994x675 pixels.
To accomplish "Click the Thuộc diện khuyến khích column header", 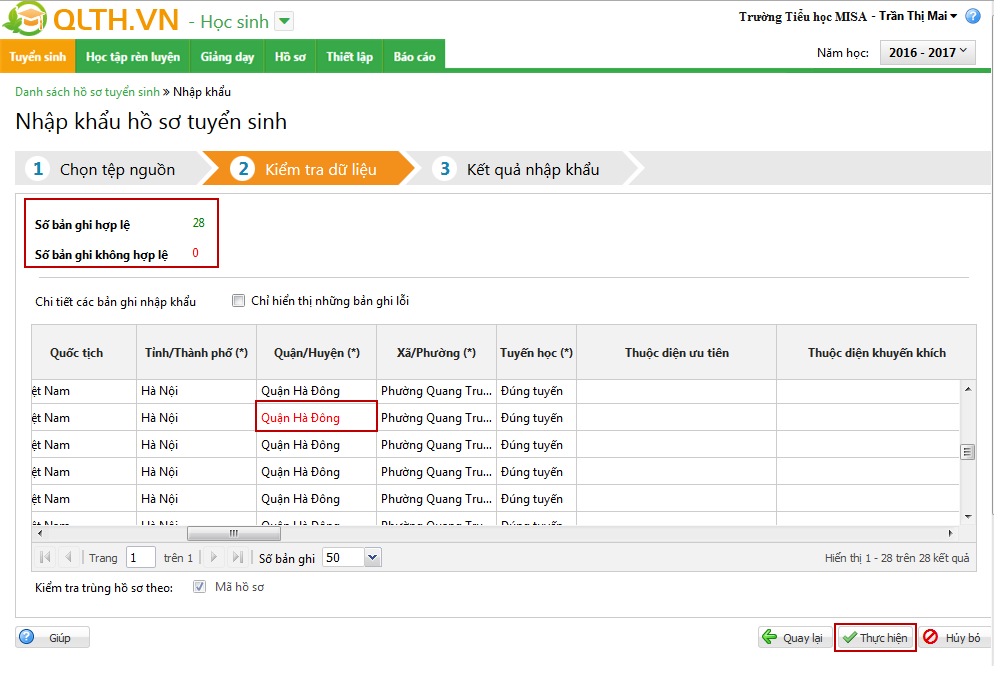I will pyautogui.click(x=876, y=352).
